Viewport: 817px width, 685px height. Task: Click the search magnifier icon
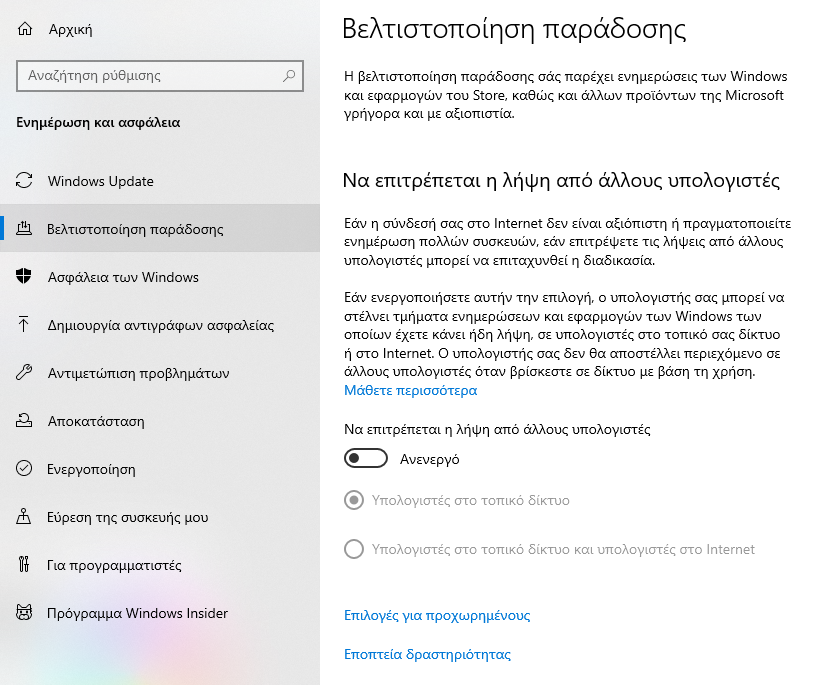point(289,76)
